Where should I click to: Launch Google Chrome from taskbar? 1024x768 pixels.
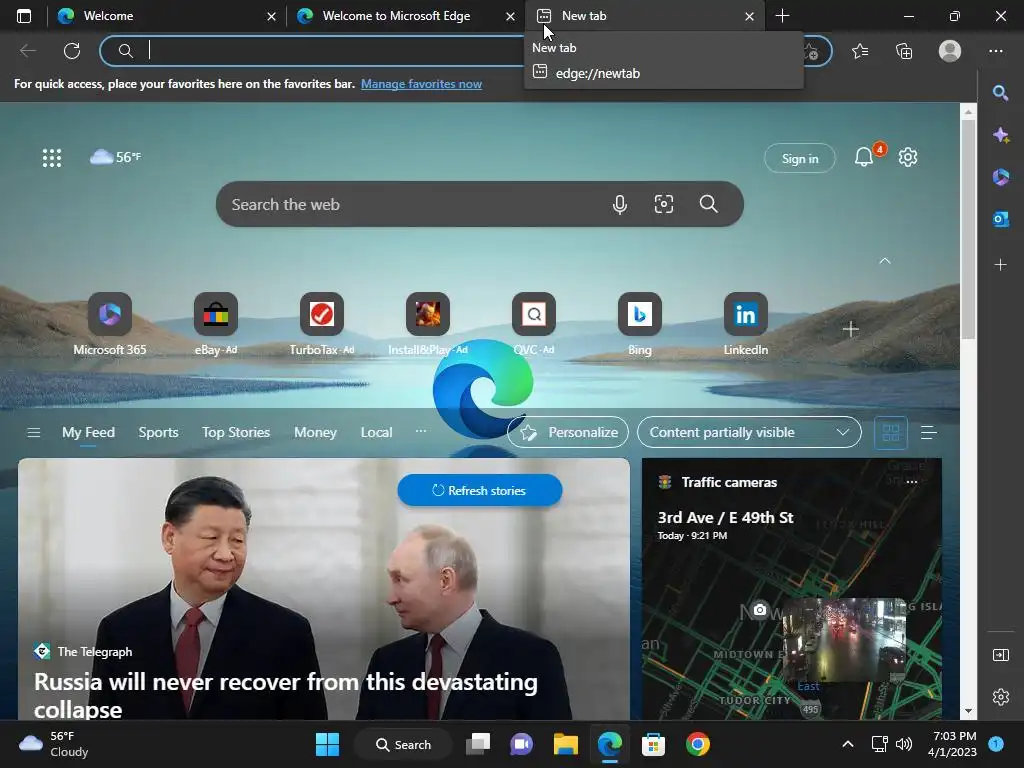[x=697, y=744]
